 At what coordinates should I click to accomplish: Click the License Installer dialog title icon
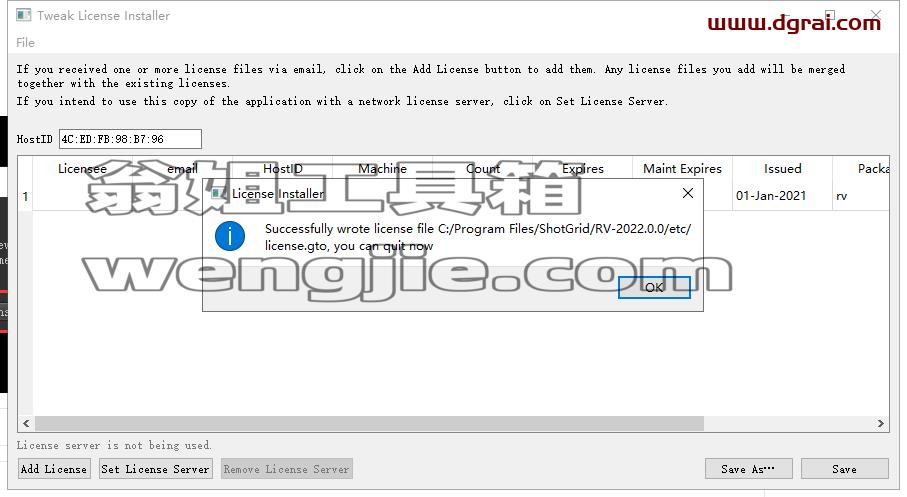219,193
